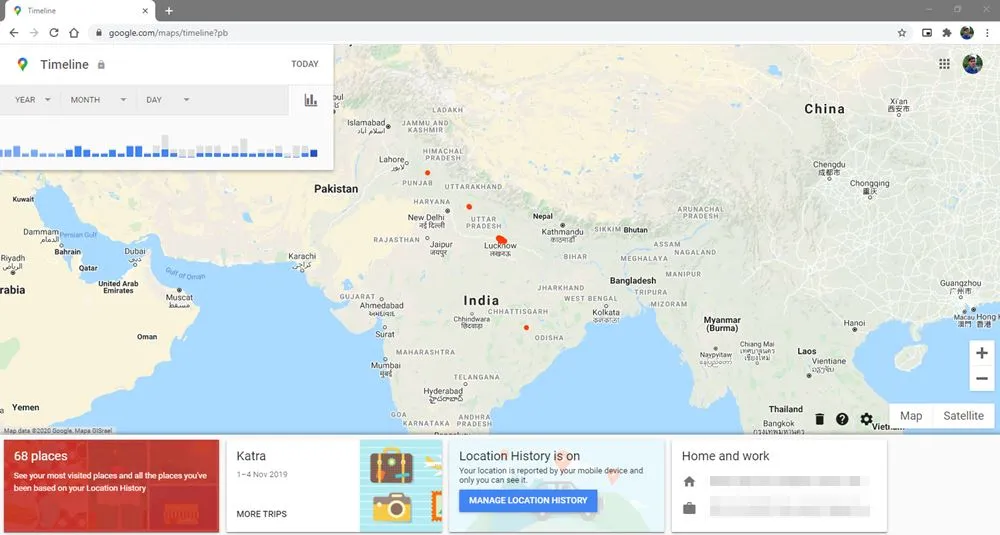Click the Hanoi label on map

(855, 323)
